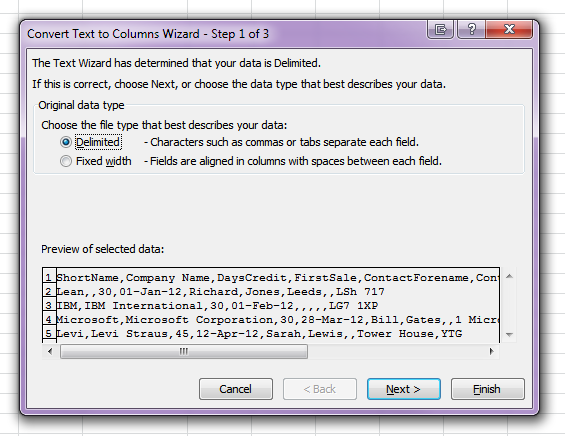Click the collapse dialog icon in title bar
The width and height of the screenshot is (565, 436).
[440, 29]
